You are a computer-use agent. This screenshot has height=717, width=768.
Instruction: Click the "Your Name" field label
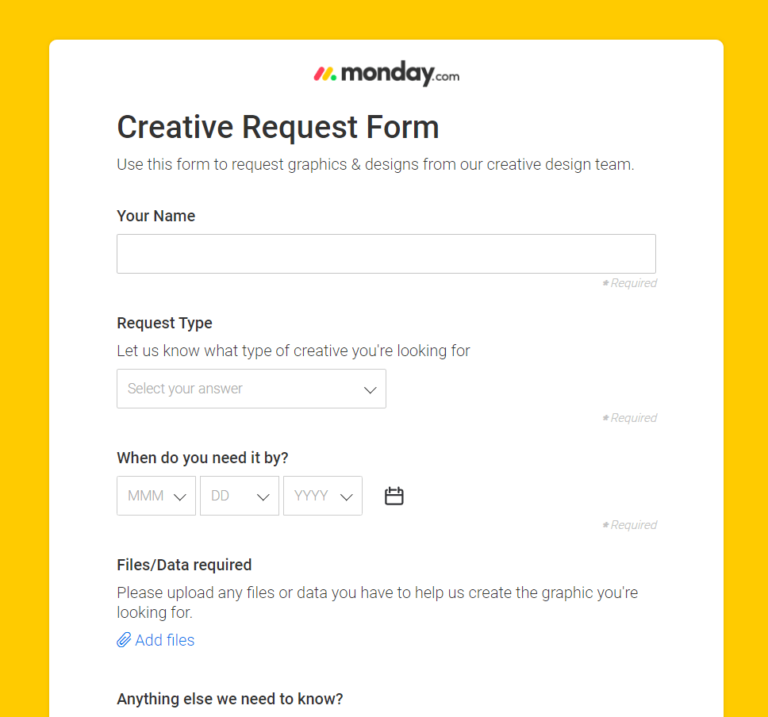point(156,216)
